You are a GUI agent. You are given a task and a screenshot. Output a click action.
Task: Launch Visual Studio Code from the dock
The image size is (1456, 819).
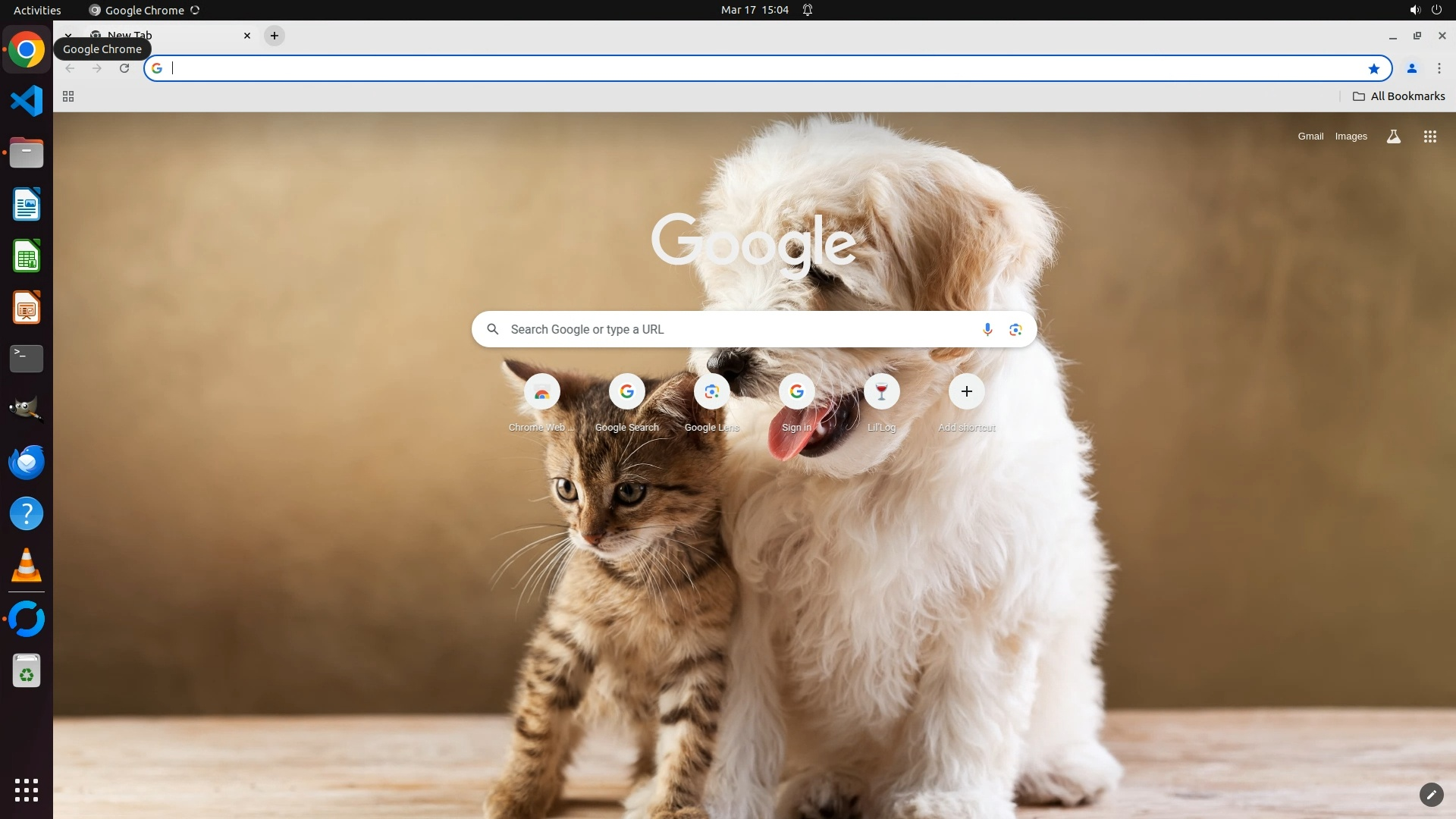click(x=27, y=101)
